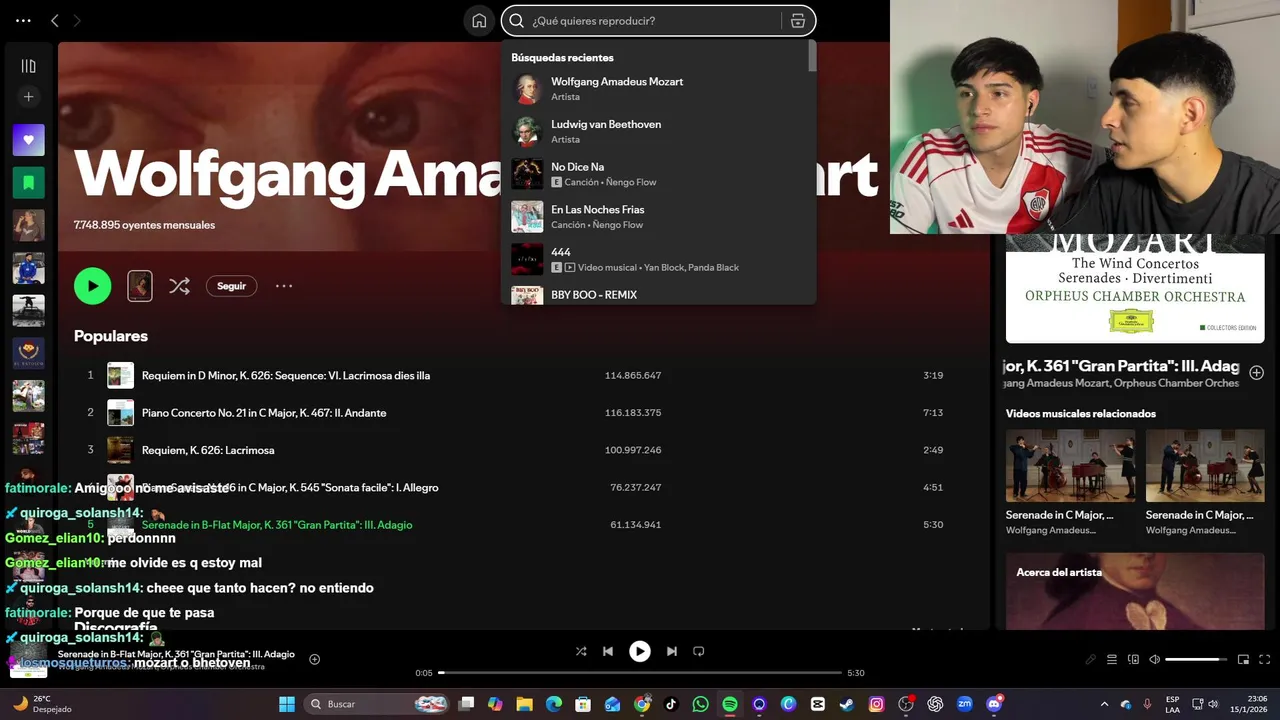Open Discord from taskbar
This screenshot has width=1280, height=720.
(994, 704)
